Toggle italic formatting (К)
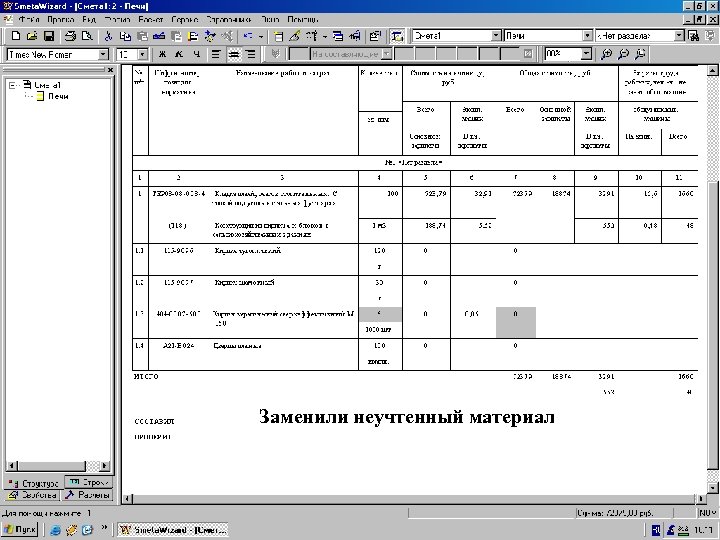The width and height of the screenshot is (720, 540). [x=179, y=54]
